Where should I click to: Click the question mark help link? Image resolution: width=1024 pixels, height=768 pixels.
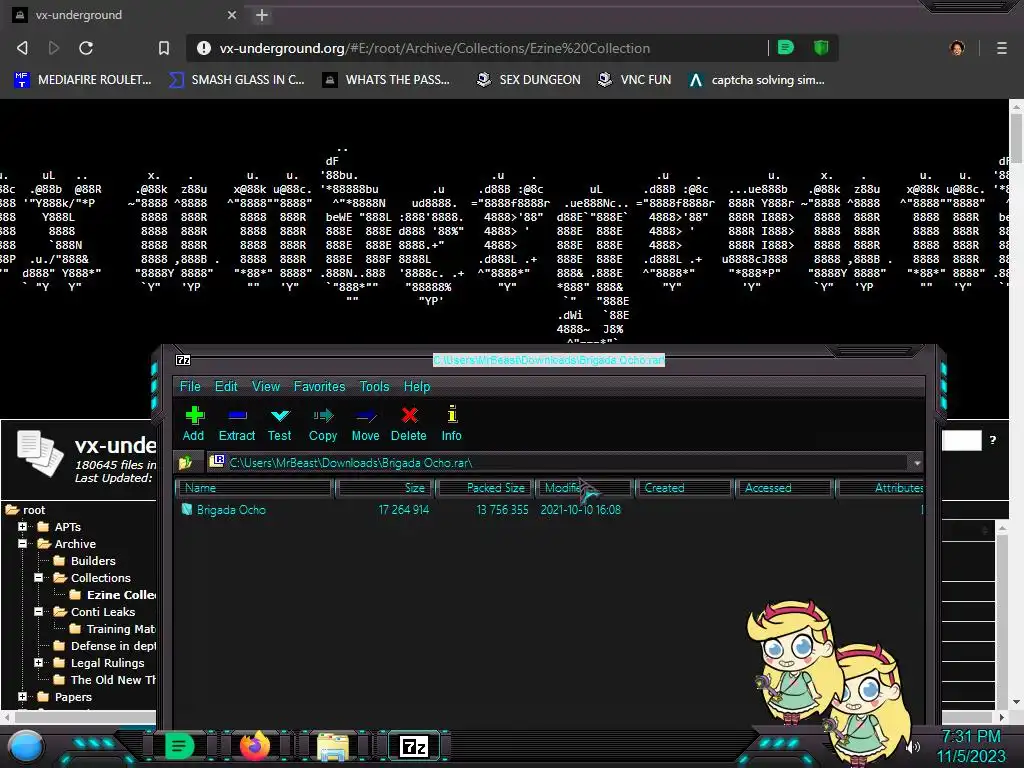(993, 440)
